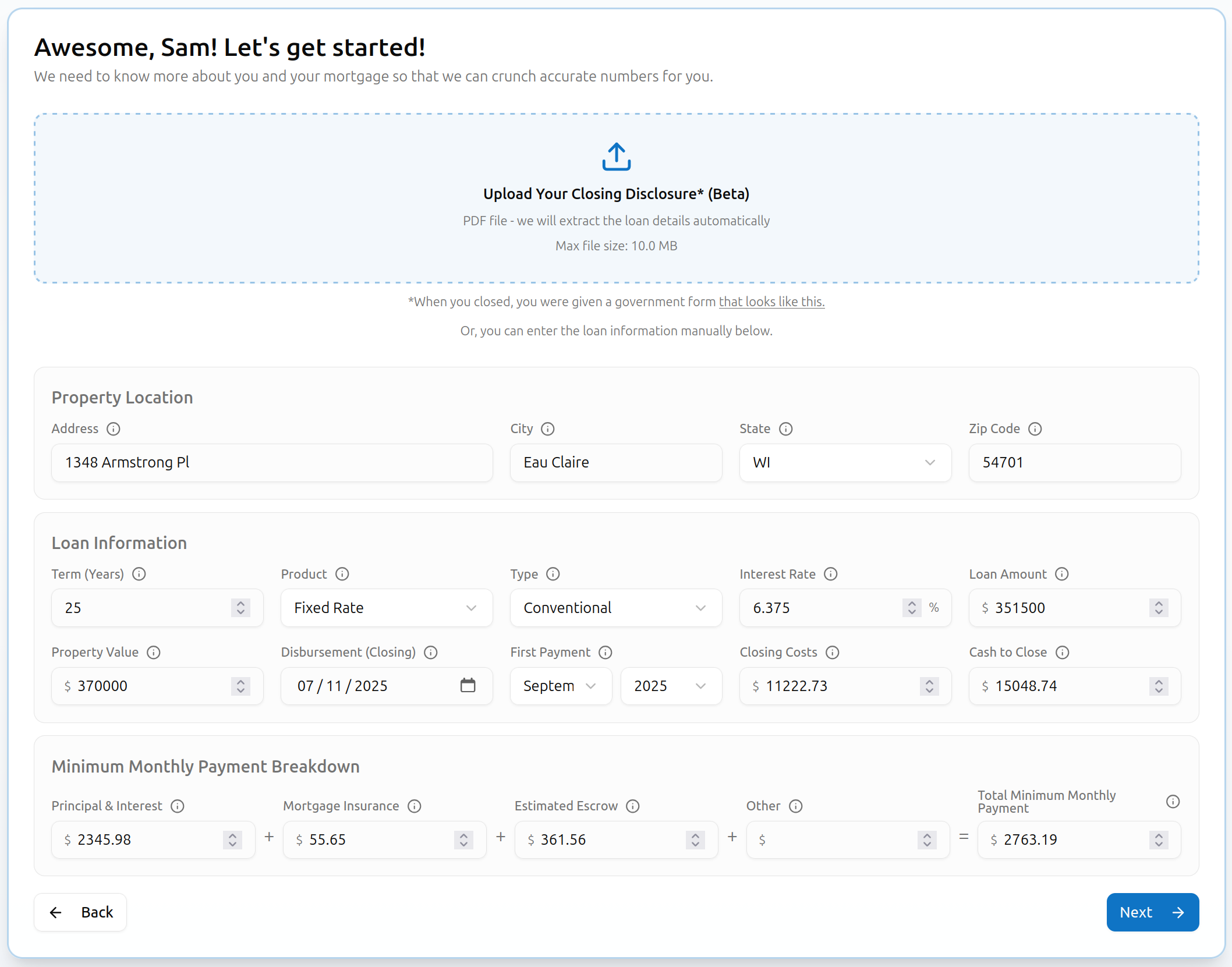Screen dimensions: 1232x967
Task: Focus the City field with Eau Claire
Action: coord(616,463)
